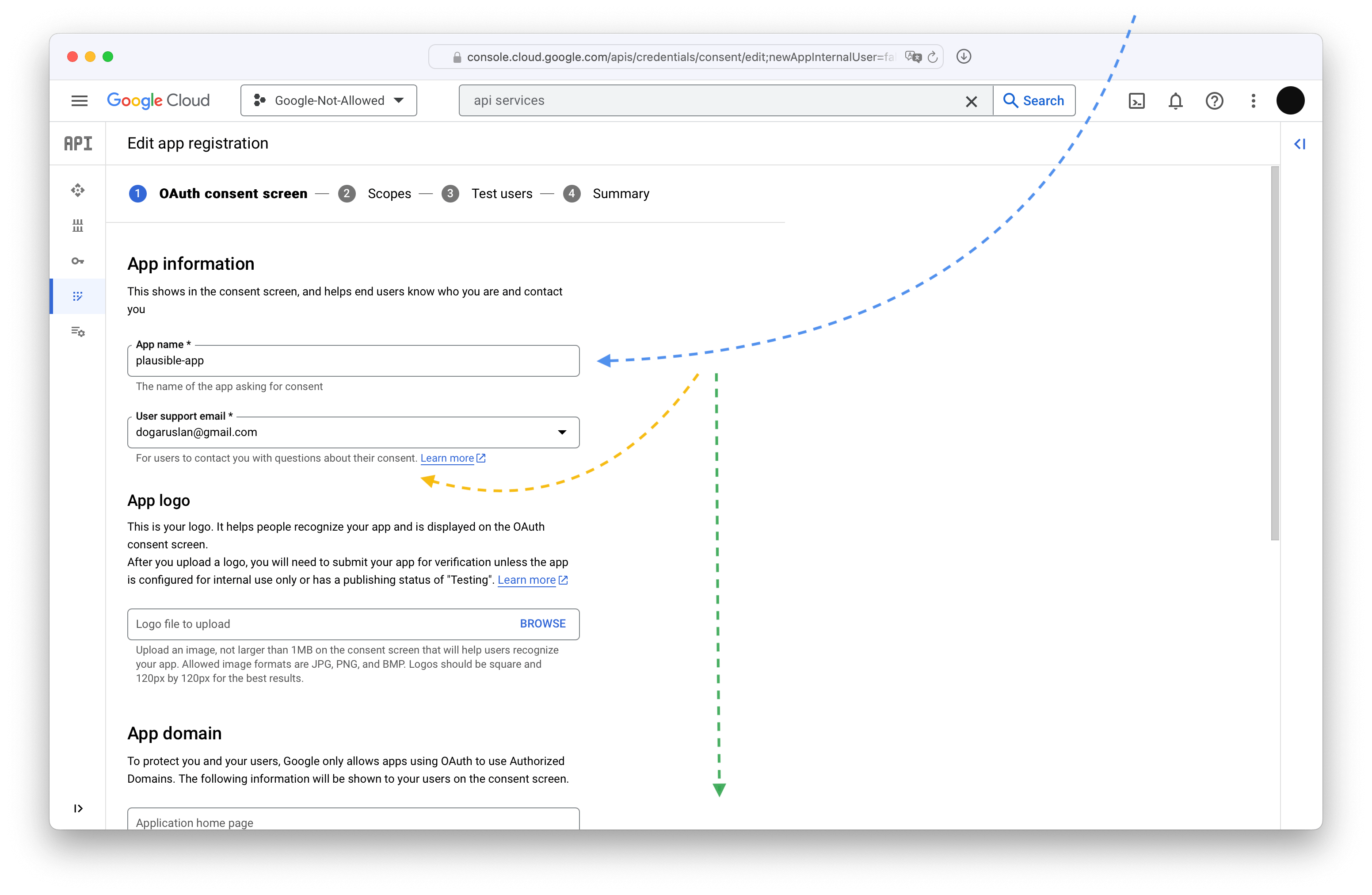Clear the api services search text
The width and height of the screenshot is (1372, 895).
[x=972, y=102]
